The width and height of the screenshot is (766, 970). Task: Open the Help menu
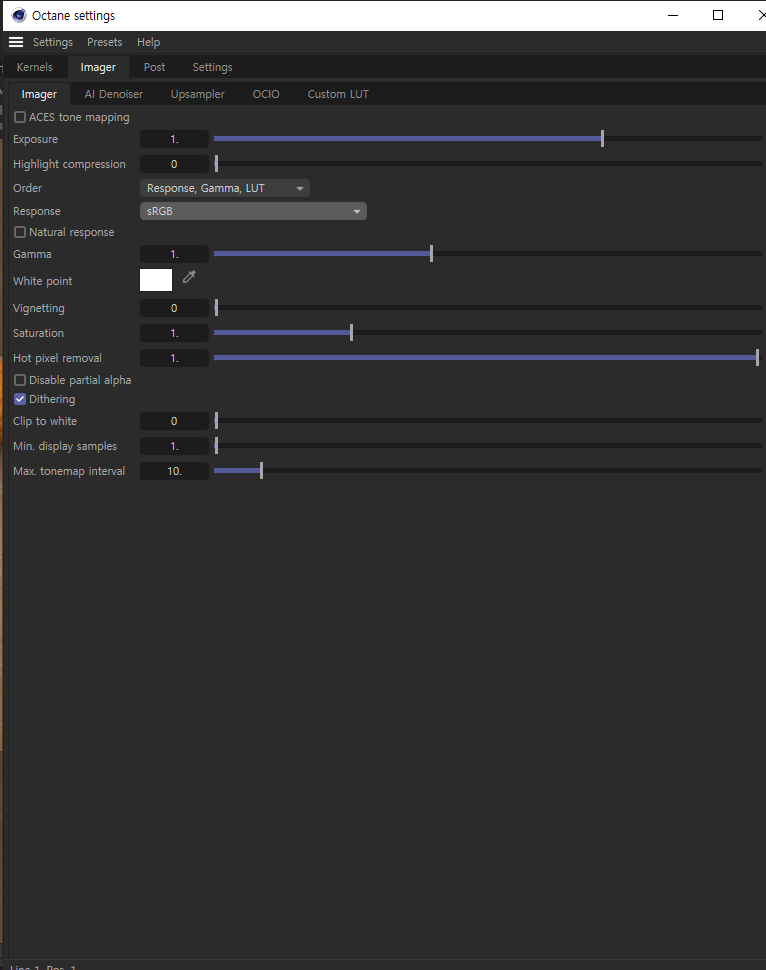148,42
